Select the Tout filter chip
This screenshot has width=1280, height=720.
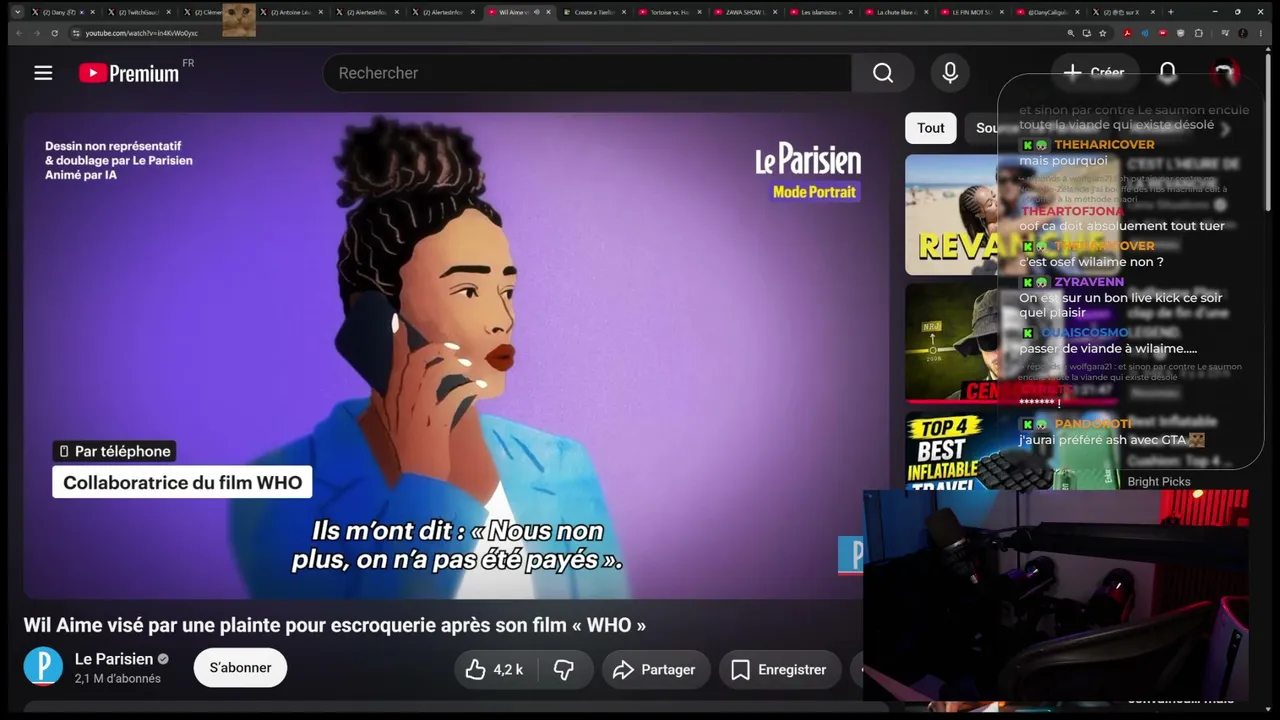pos(931,128)
